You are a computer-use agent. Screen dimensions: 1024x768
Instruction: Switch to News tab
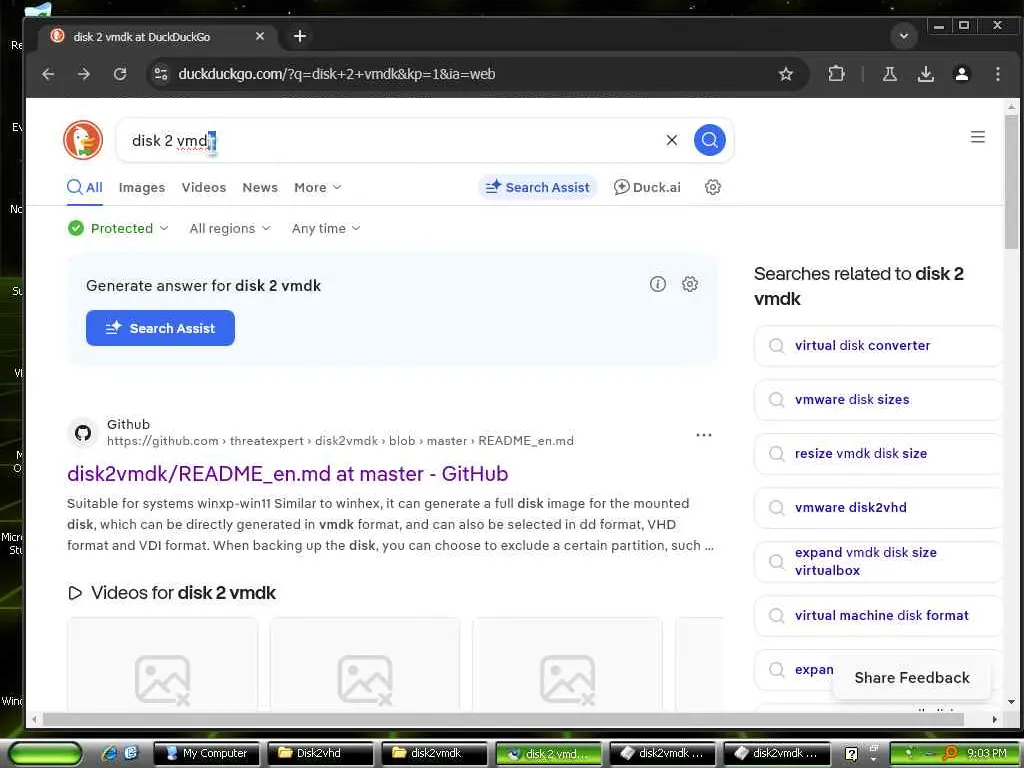click(x=260, y=187)
